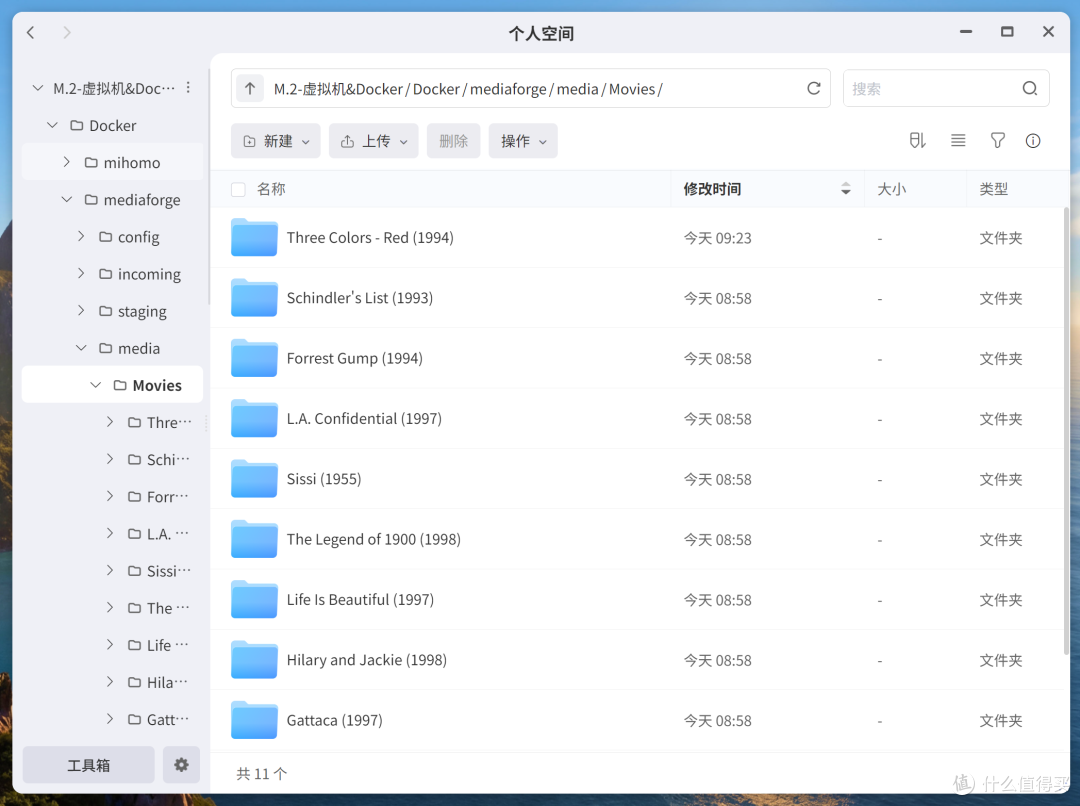Click the L.A. Confidential folder icon
This screenshot has width=1080, height=806.
point(254,418)
